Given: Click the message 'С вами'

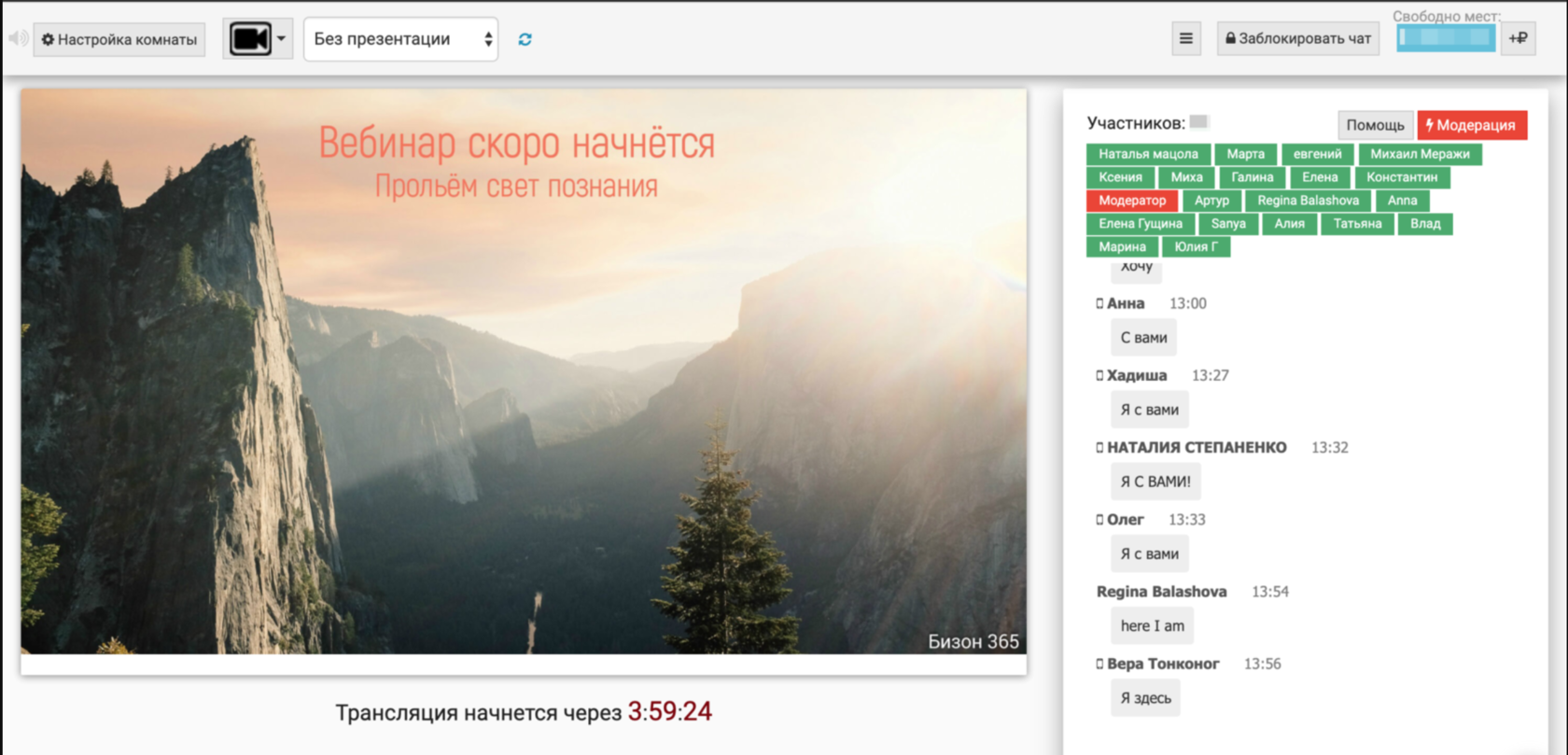Looking at the screenshot, I should (x=1143, y=338).
